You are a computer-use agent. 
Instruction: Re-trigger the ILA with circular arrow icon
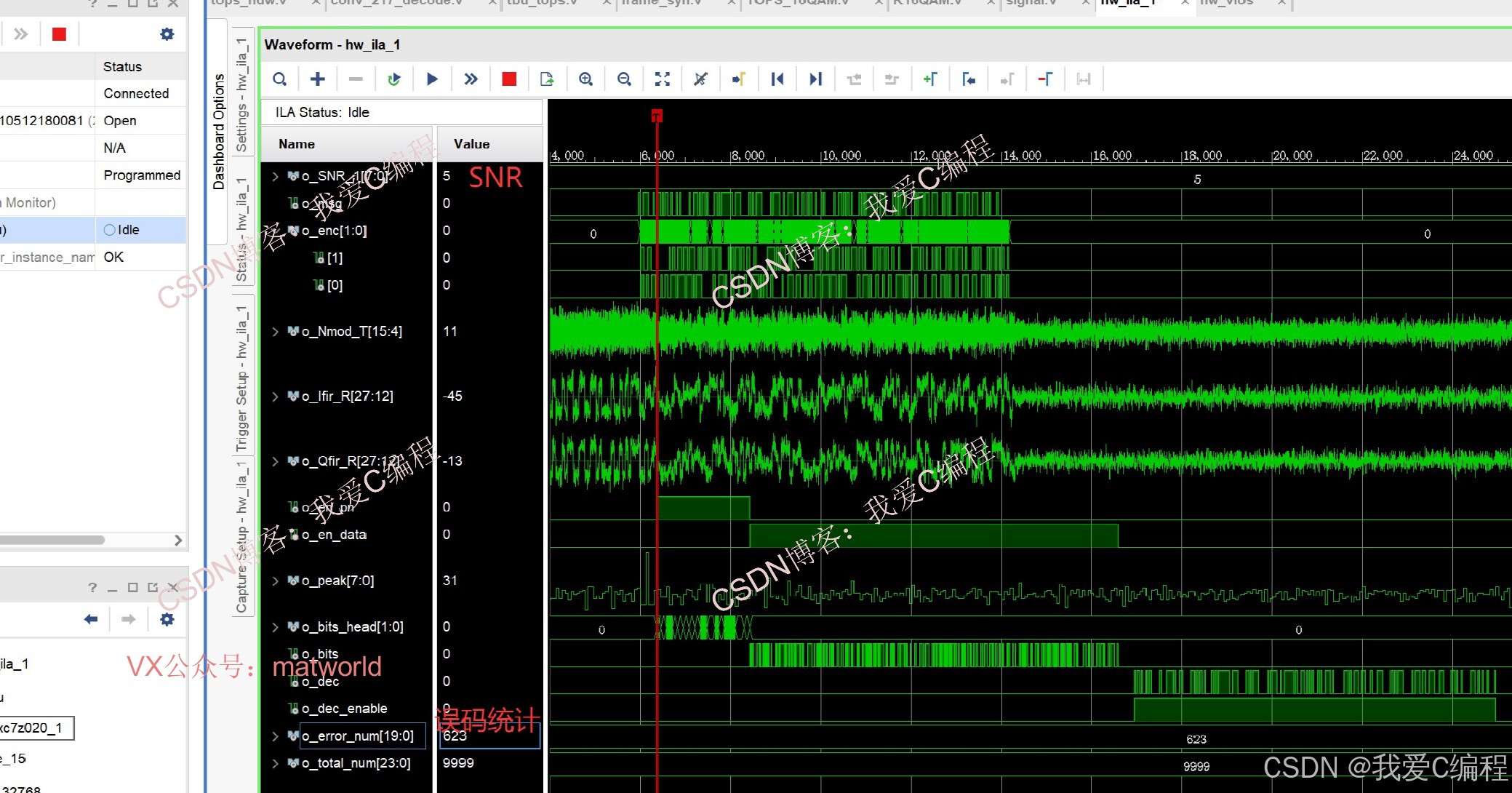coord(394,79)
